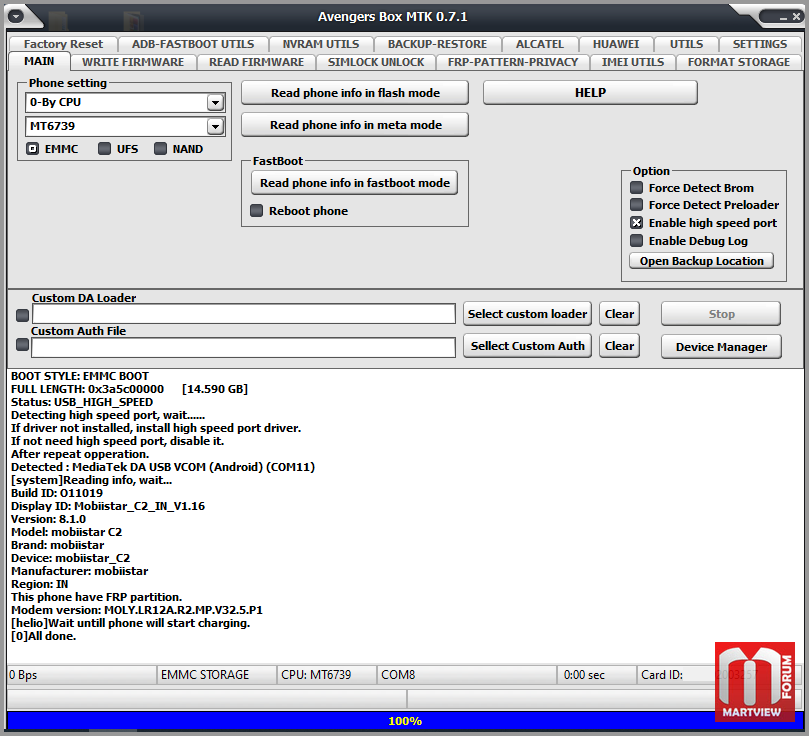This screenshot has height=736, width=809.
Task: Click Open Backup Location button
Action: pyautogui.click(x=701, y=261)
